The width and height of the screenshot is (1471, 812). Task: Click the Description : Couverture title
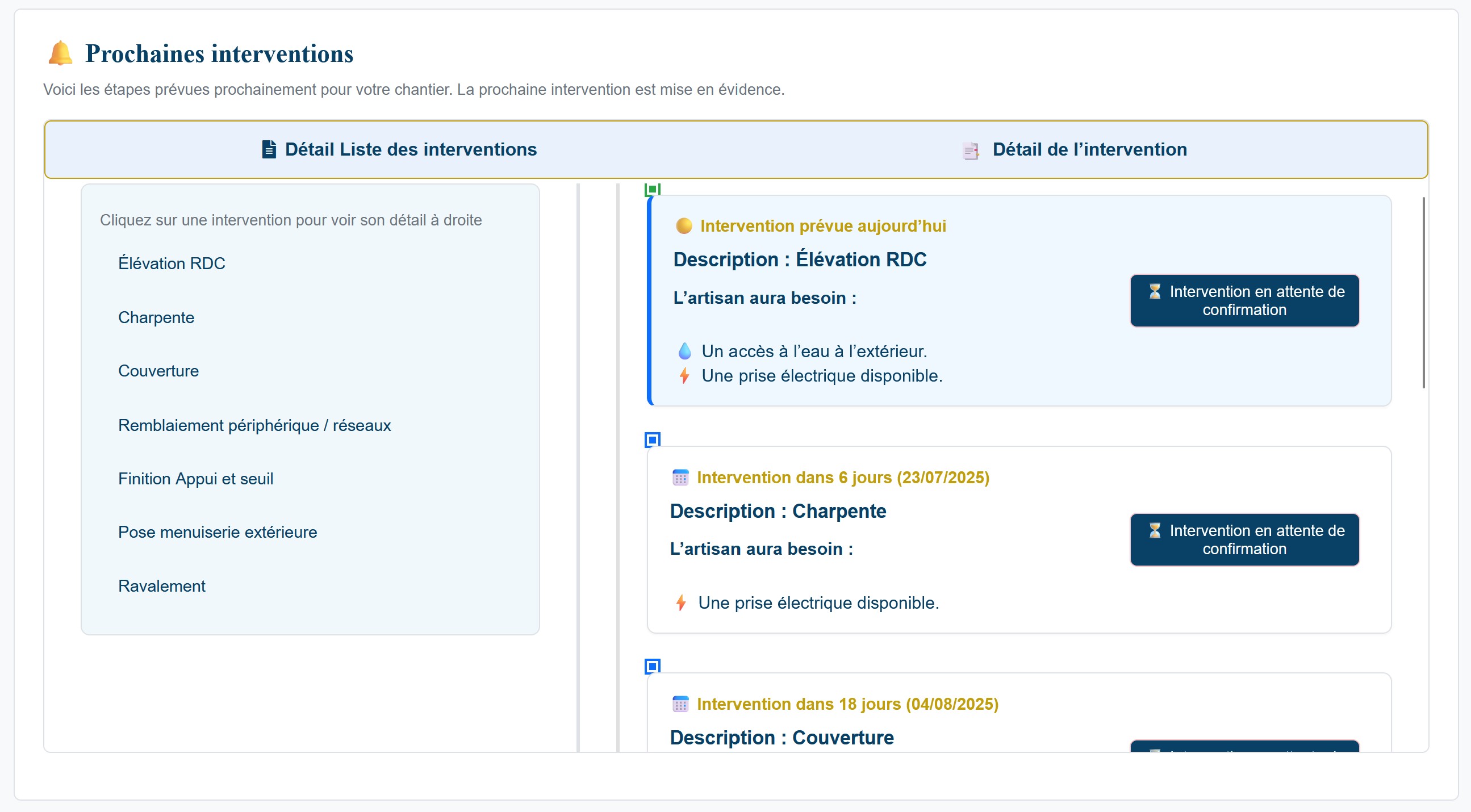tap(782, 738)
